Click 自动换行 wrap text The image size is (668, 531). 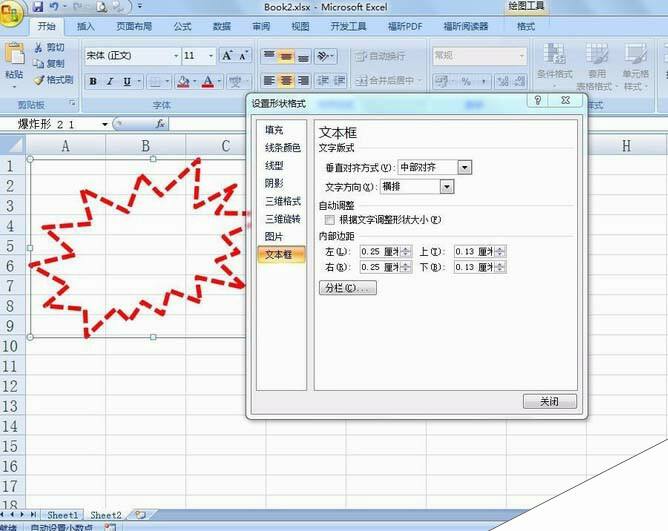[x=380, y=56]
